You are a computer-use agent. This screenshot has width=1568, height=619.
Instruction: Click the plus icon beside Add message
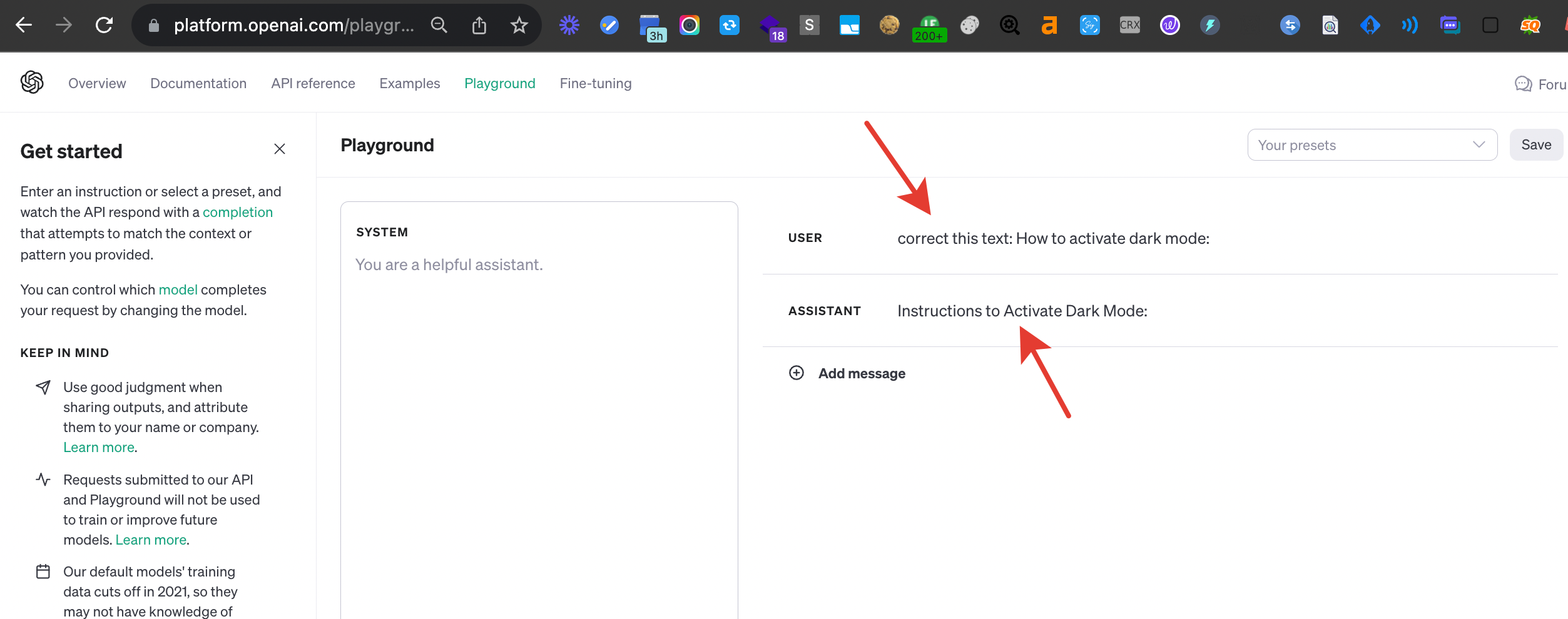click(x=796, y=373)
